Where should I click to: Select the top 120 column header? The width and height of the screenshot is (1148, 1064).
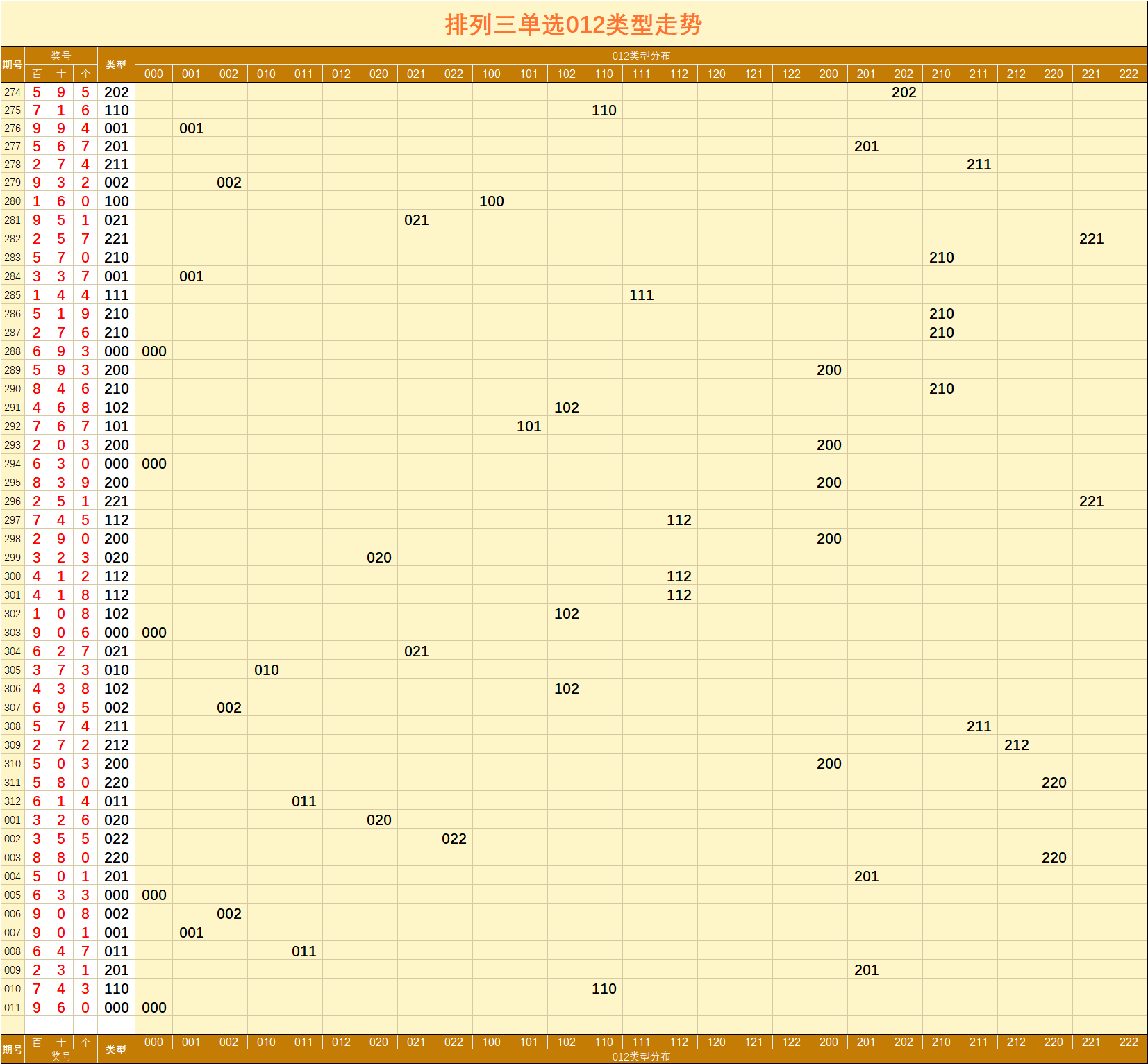tap(716, 74)
